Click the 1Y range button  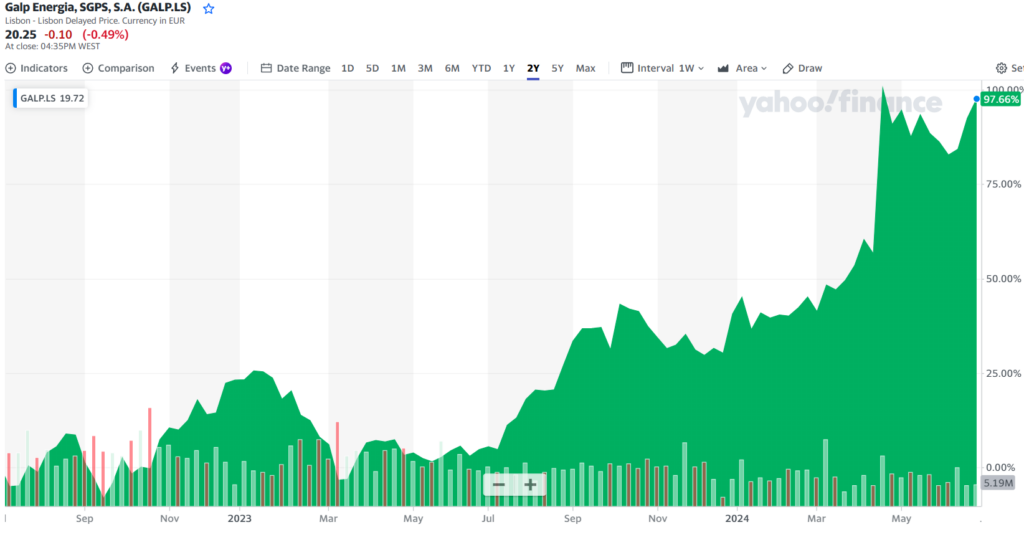click(x=509, y=68)
